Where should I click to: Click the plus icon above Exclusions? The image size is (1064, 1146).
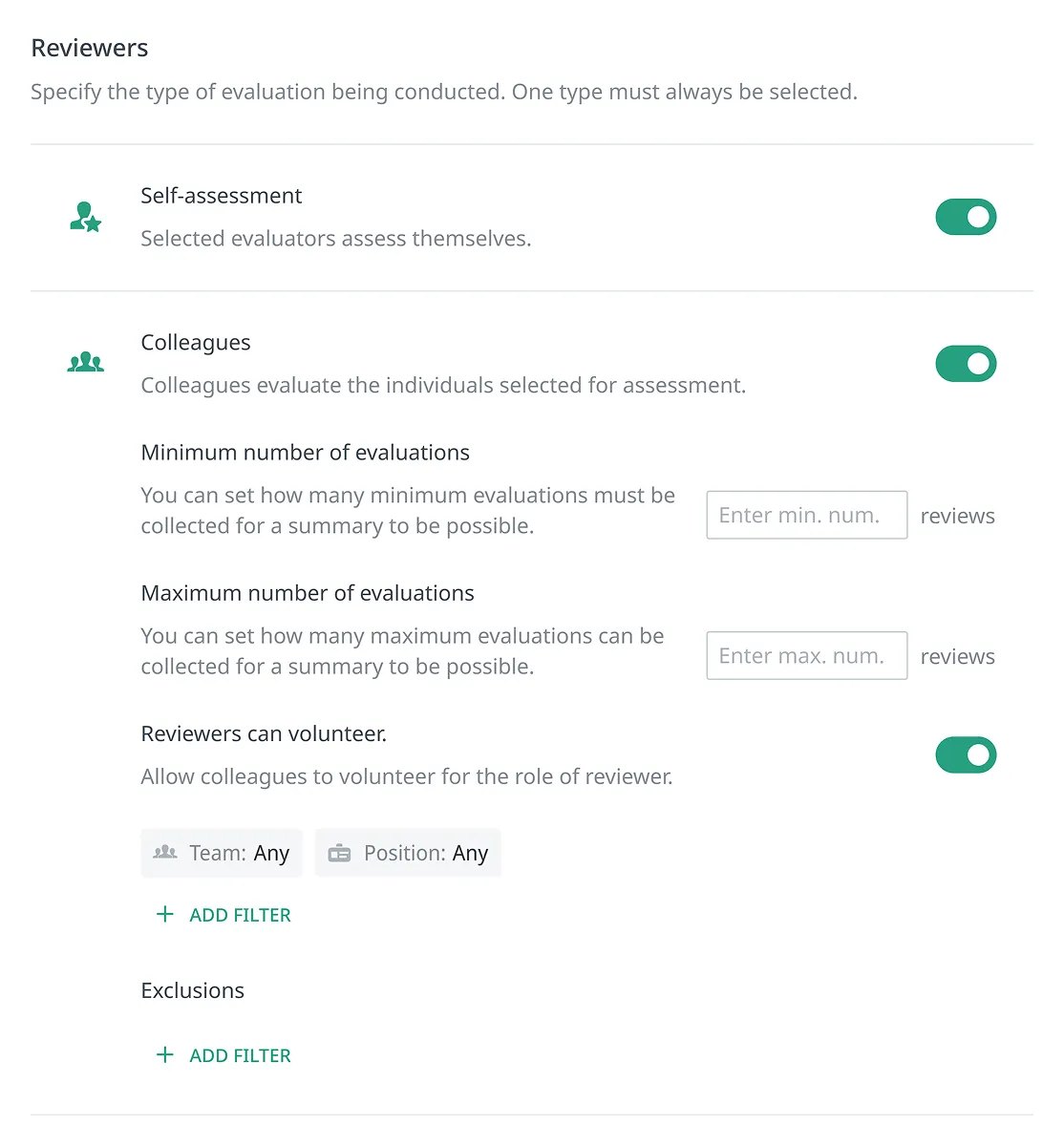165,915
